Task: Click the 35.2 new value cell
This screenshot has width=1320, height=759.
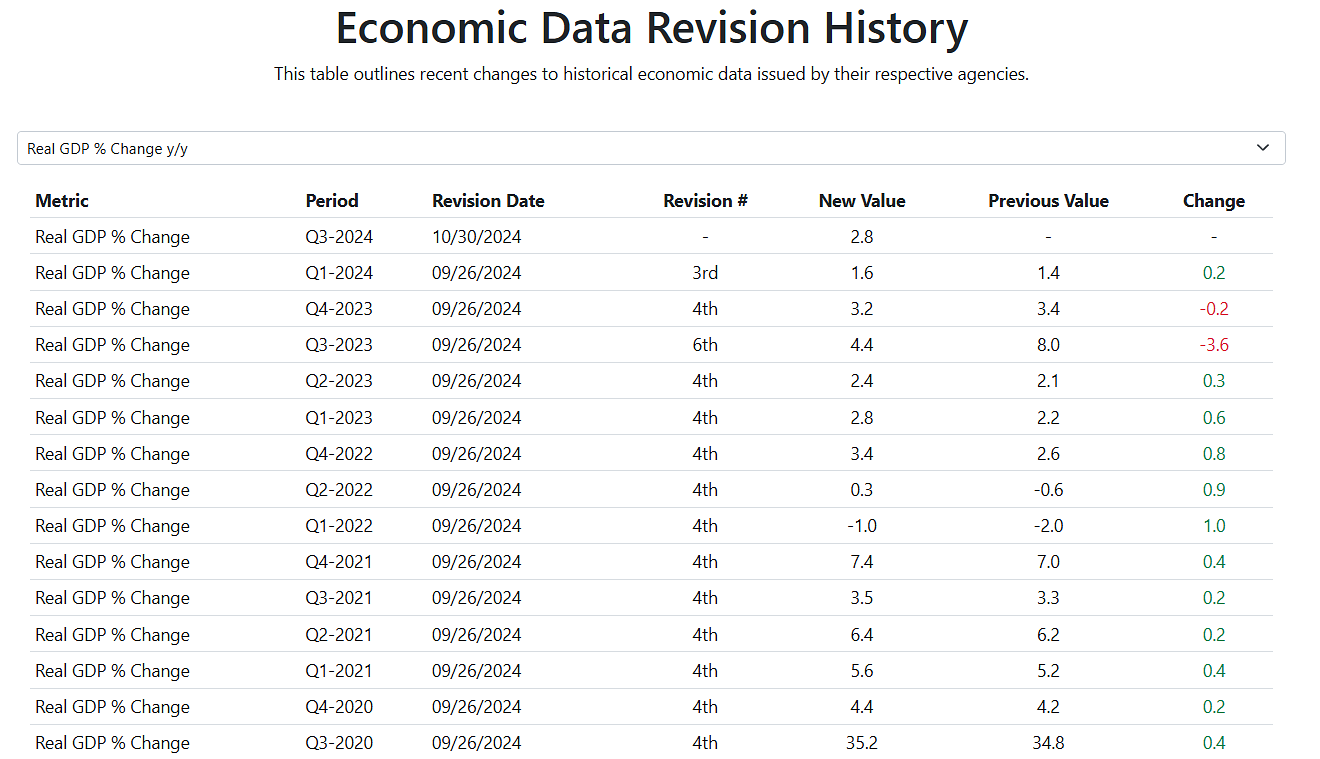Action: (x=862, y=743)
